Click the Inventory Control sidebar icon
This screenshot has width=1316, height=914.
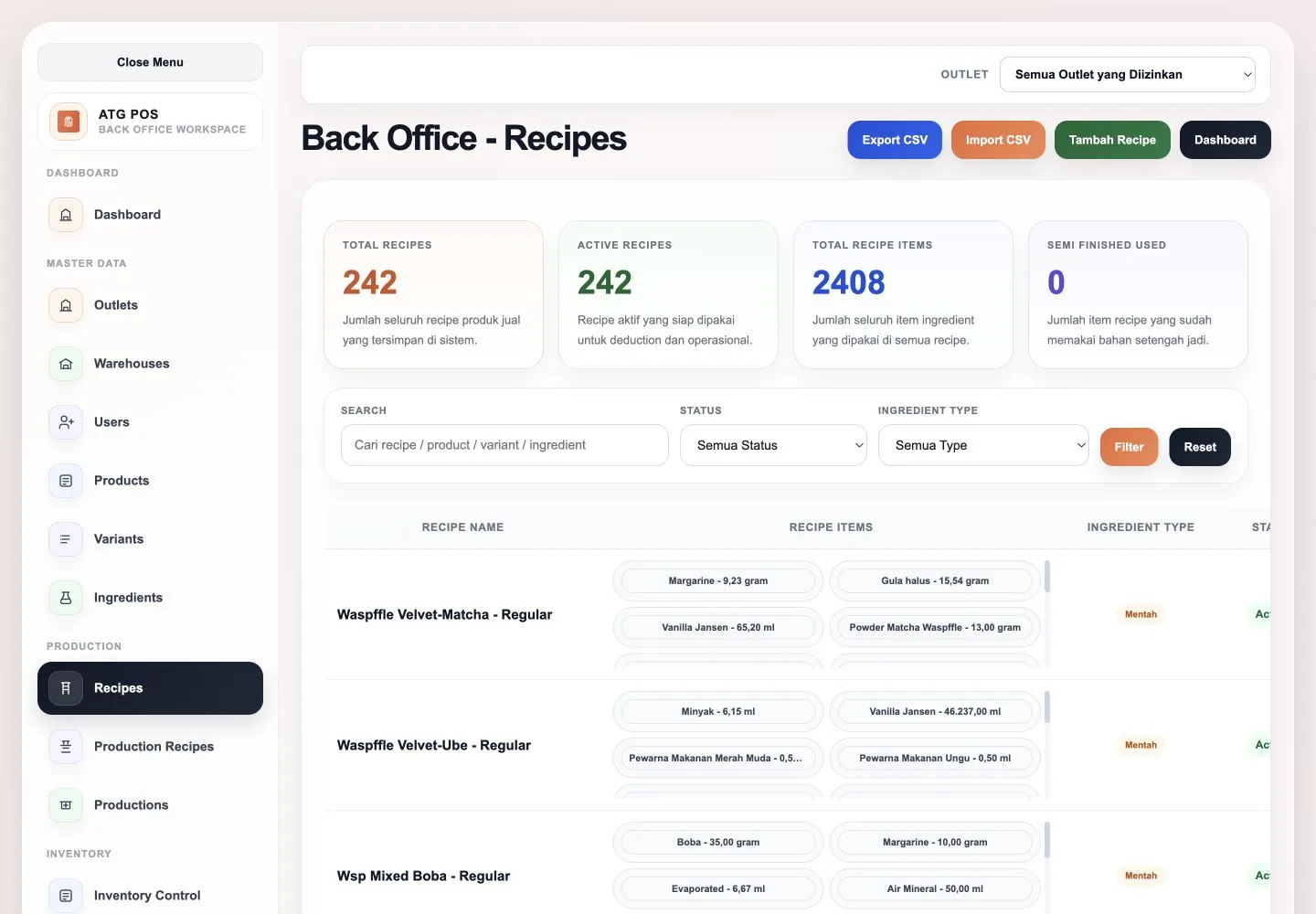[66, 896]
